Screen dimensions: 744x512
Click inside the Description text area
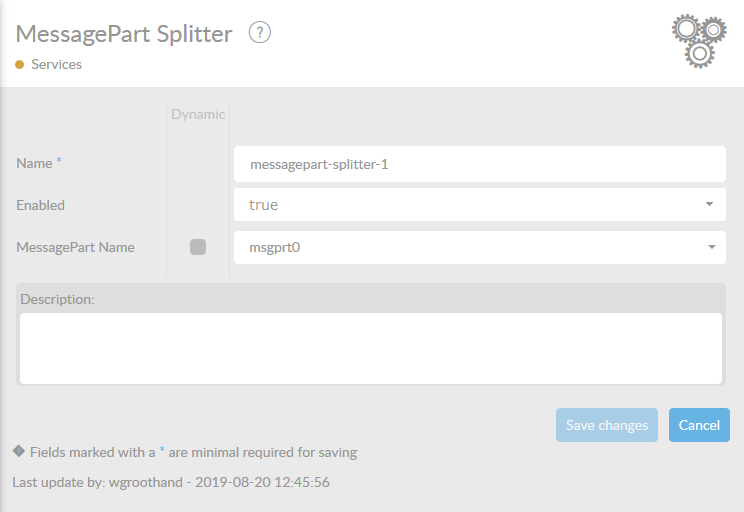click(x=370, y=347)
